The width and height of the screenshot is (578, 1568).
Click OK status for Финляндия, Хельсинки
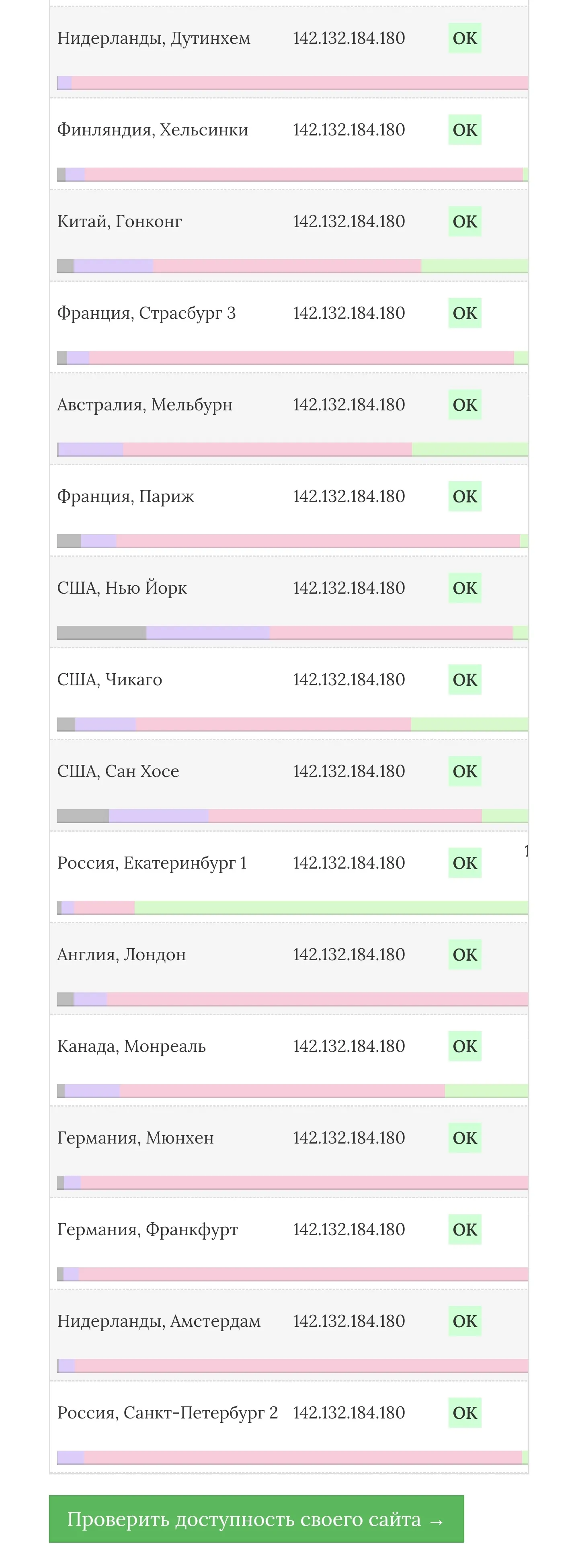point(465,130)
